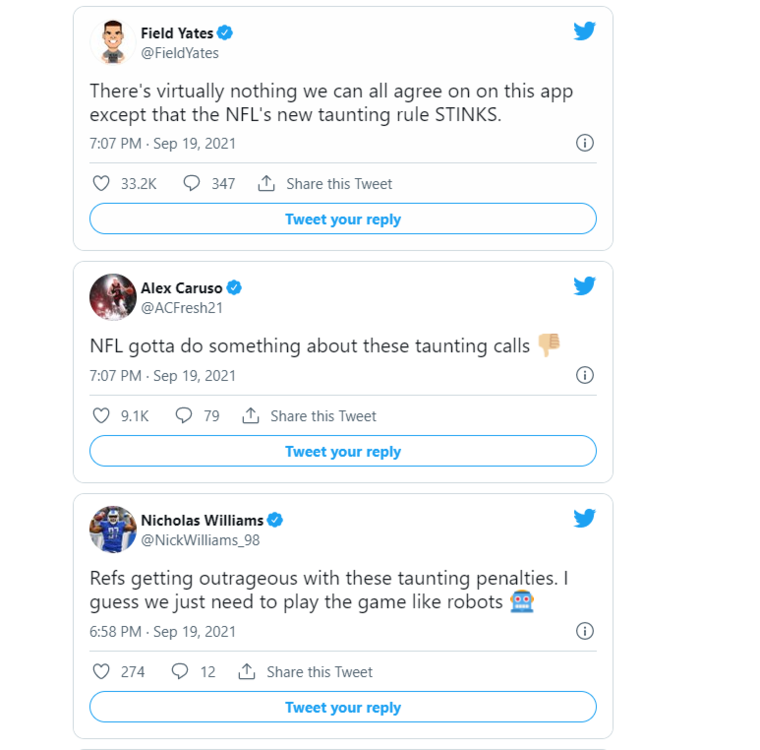The height and width of the screenshot is (750, 760).
Task: Click the info icon on Field Yates' tweet
Action: tap(585, 143)
